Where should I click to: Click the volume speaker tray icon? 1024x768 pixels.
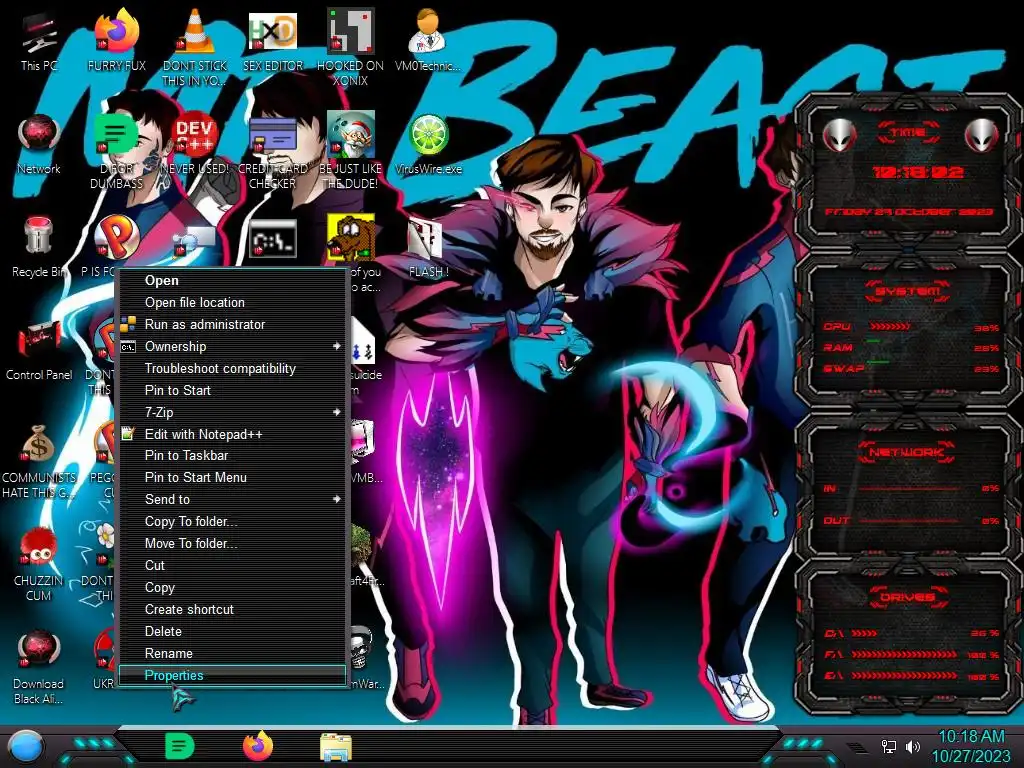(912, 746)
